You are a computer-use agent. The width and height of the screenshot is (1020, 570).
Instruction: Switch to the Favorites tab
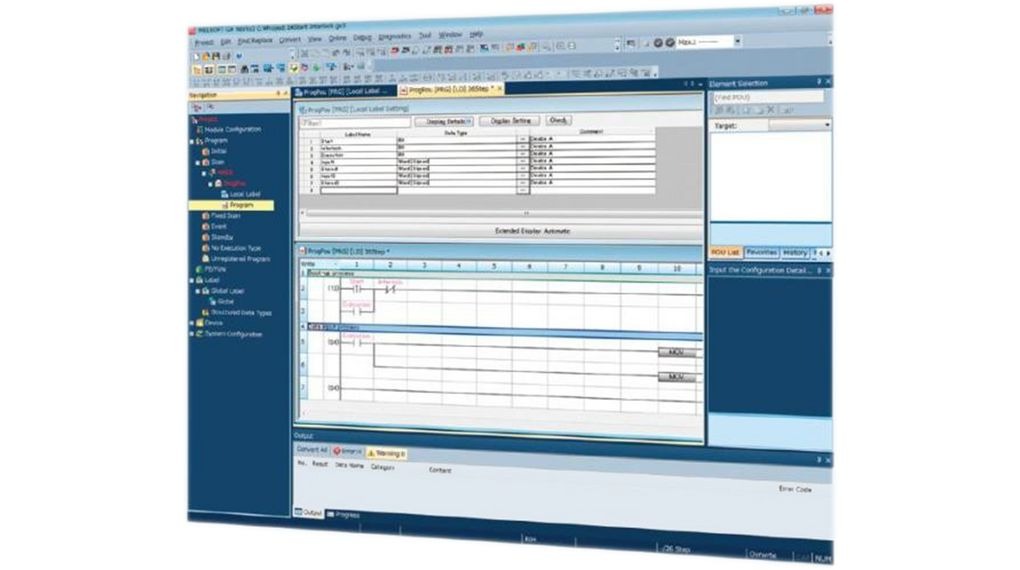click(x=761, y=253)
